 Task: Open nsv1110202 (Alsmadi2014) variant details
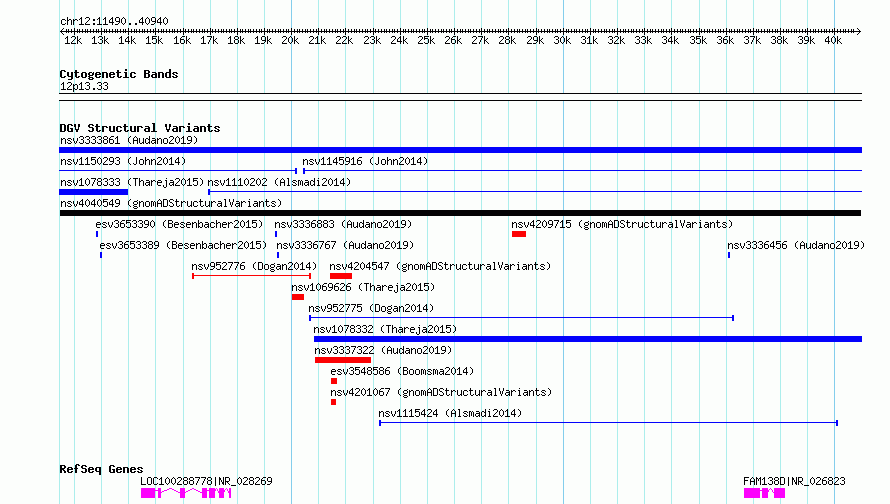(x=279, y=182)
